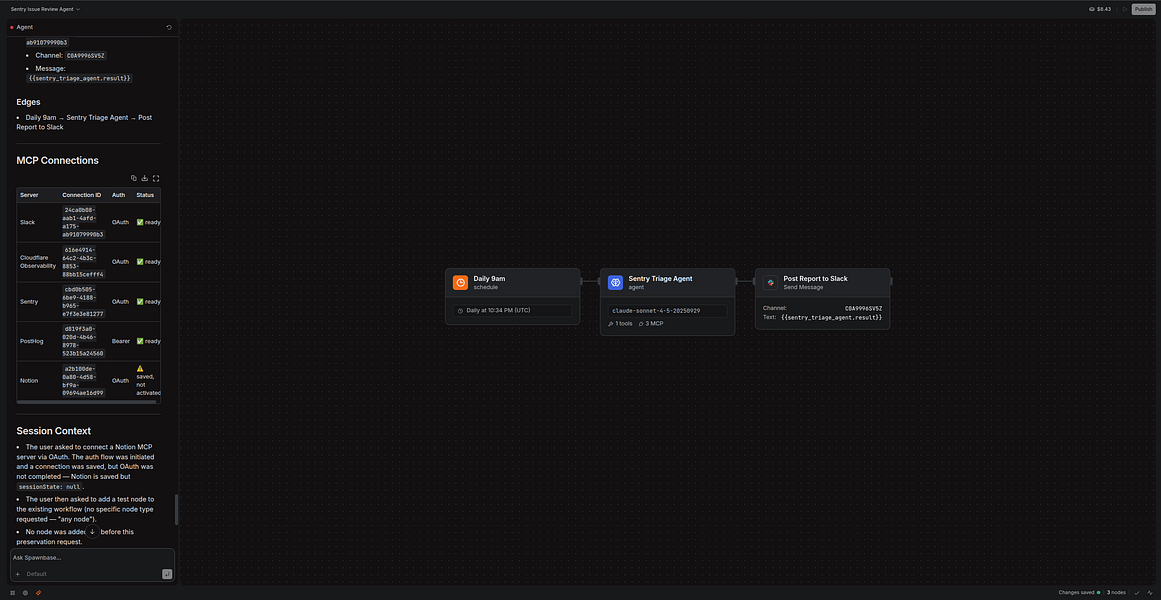Click the activity pulse icon in status bar
Screen dimensions: 1161x600
[x=1150, y=593]
